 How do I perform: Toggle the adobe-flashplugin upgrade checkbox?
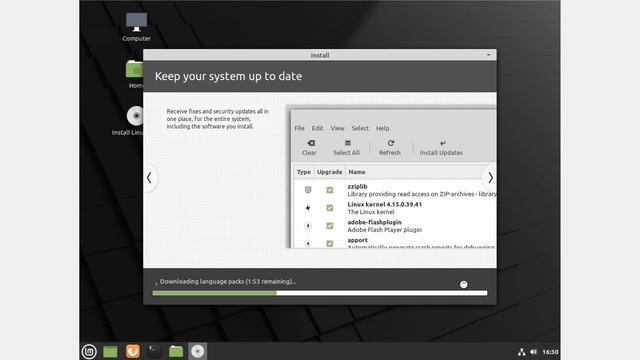[329, 226]
